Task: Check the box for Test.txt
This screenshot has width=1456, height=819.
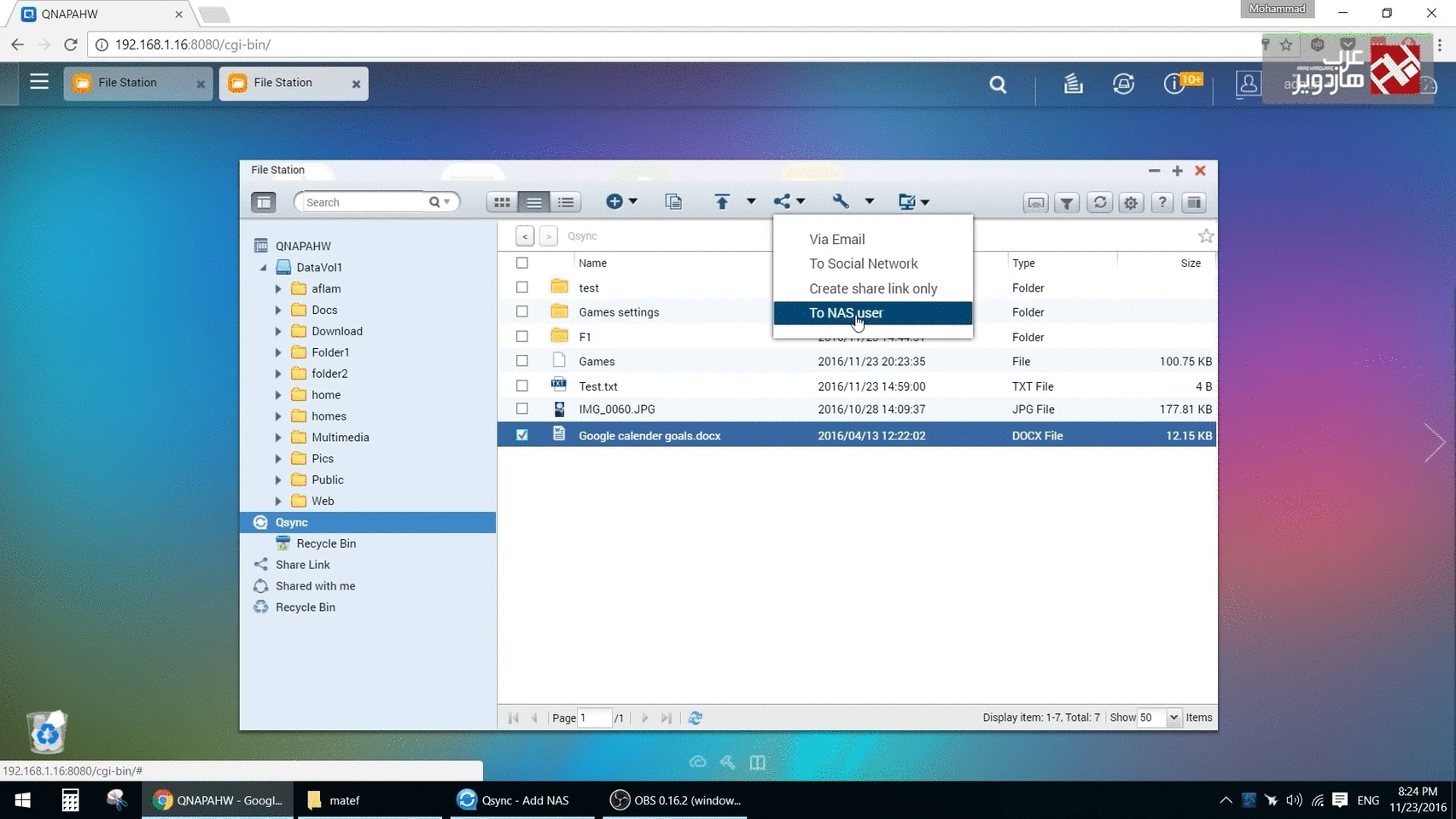Action: coord(522,386)
